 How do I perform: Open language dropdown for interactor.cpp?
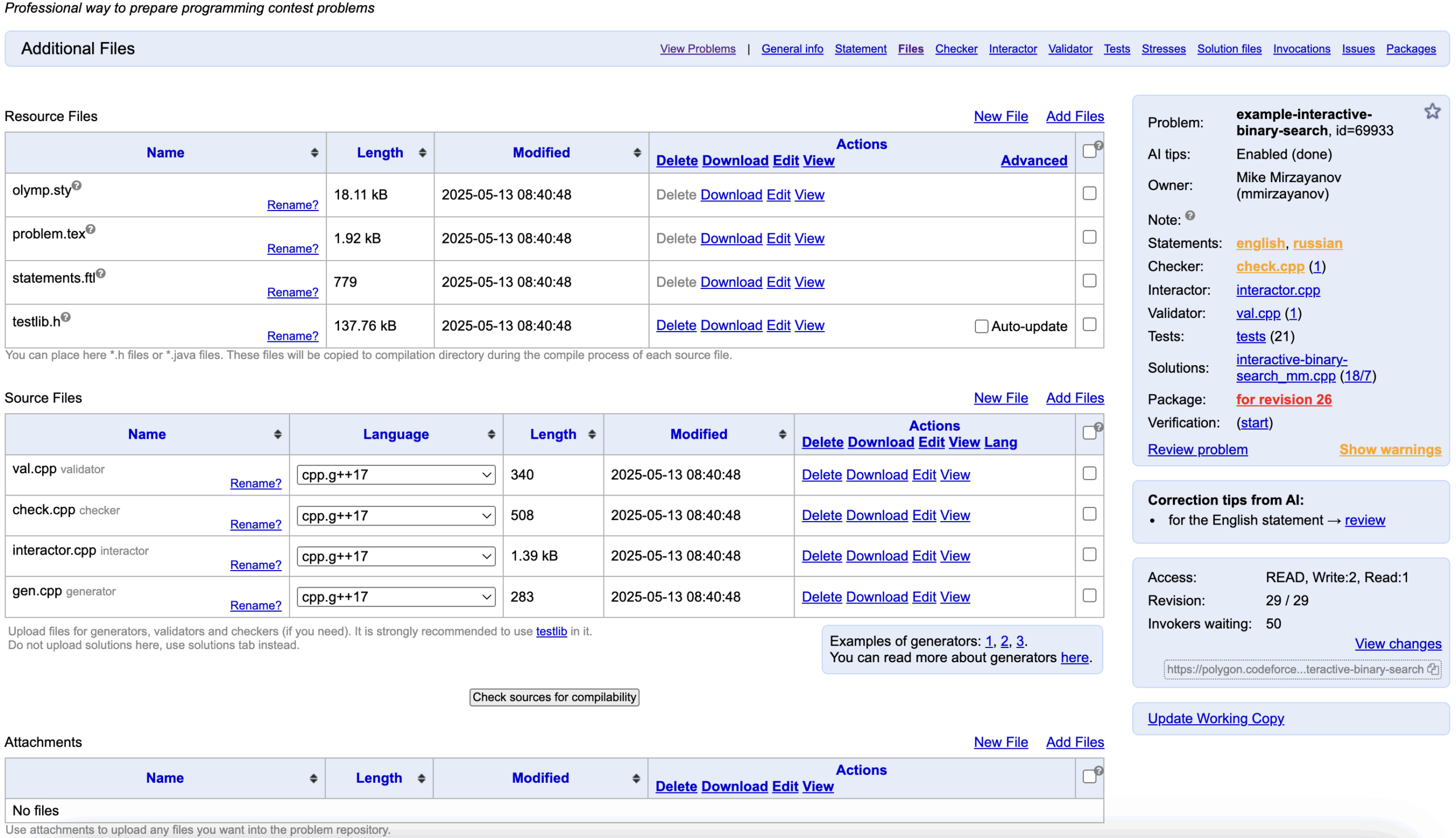(396, 556)
